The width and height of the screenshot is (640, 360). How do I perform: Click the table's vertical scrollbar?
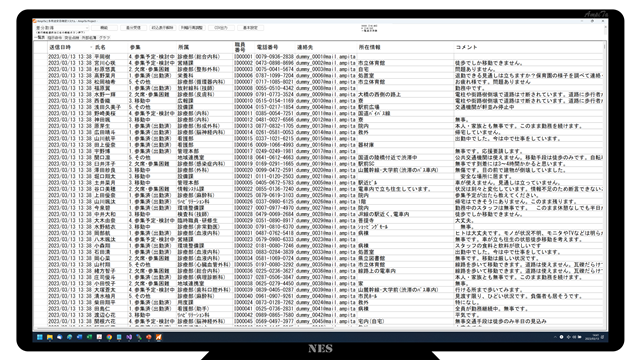(x=605, y=184)
